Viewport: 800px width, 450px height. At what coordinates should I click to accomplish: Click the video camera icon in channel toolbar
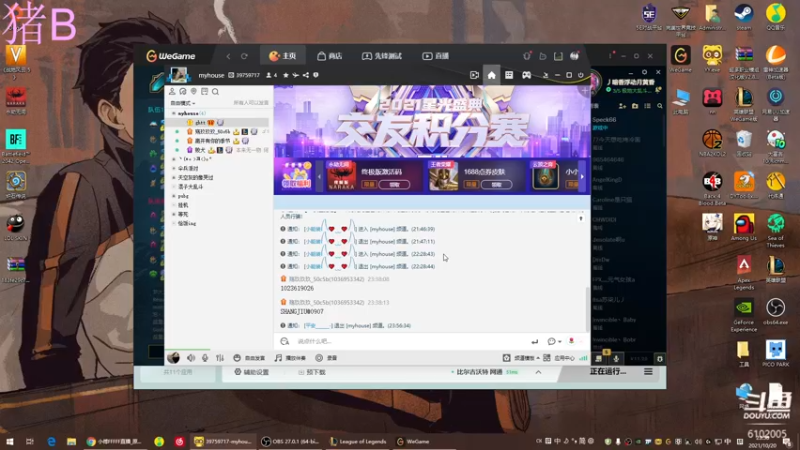click(x=474, y=76)
